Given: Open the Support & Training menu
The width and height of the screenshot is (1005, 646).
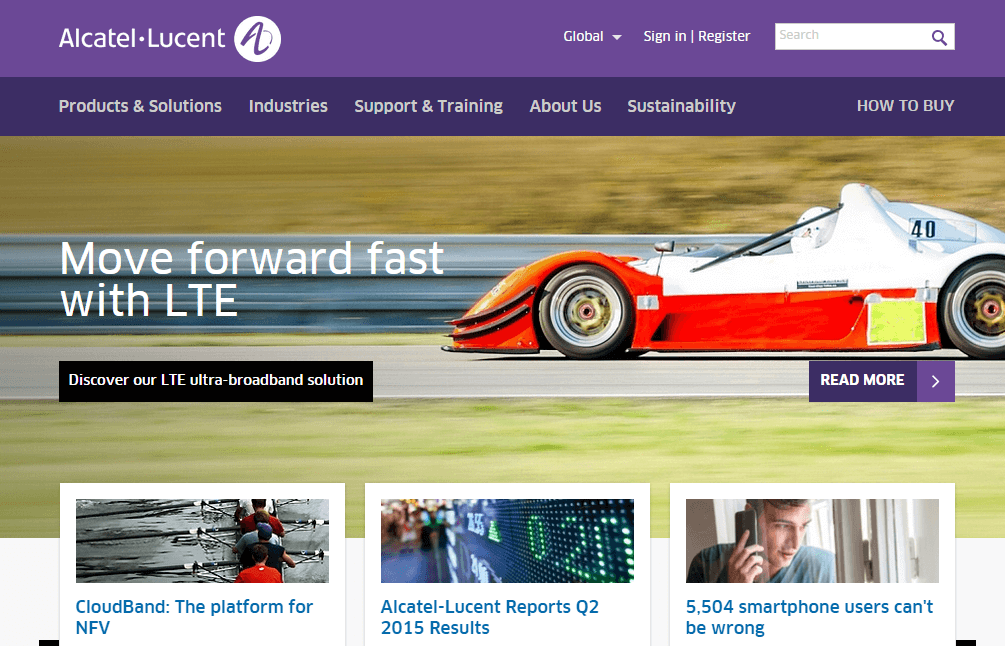Looking at the screenshot, I should pos(428,106).
